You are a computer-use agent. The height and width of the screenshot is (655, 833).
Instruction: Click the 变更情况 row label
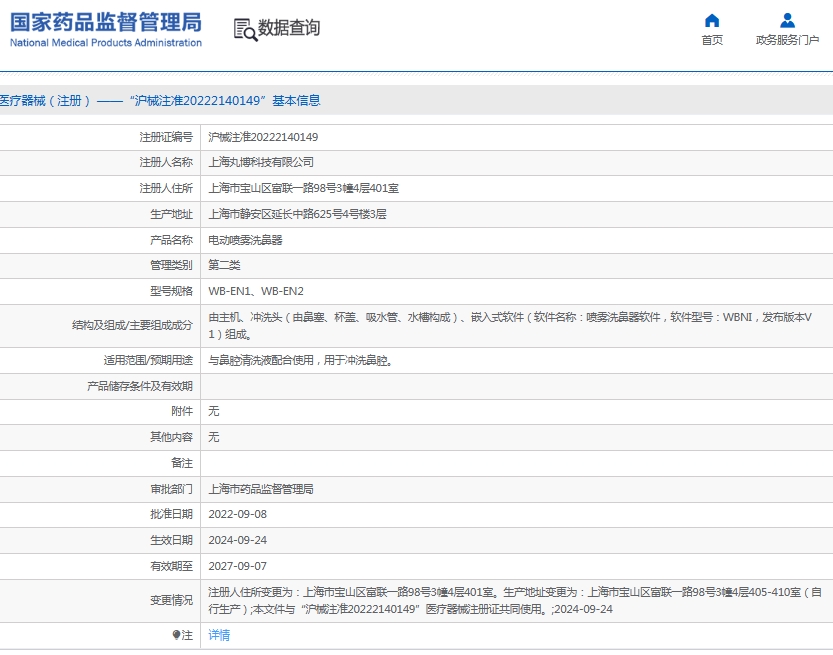pos(171,600)
